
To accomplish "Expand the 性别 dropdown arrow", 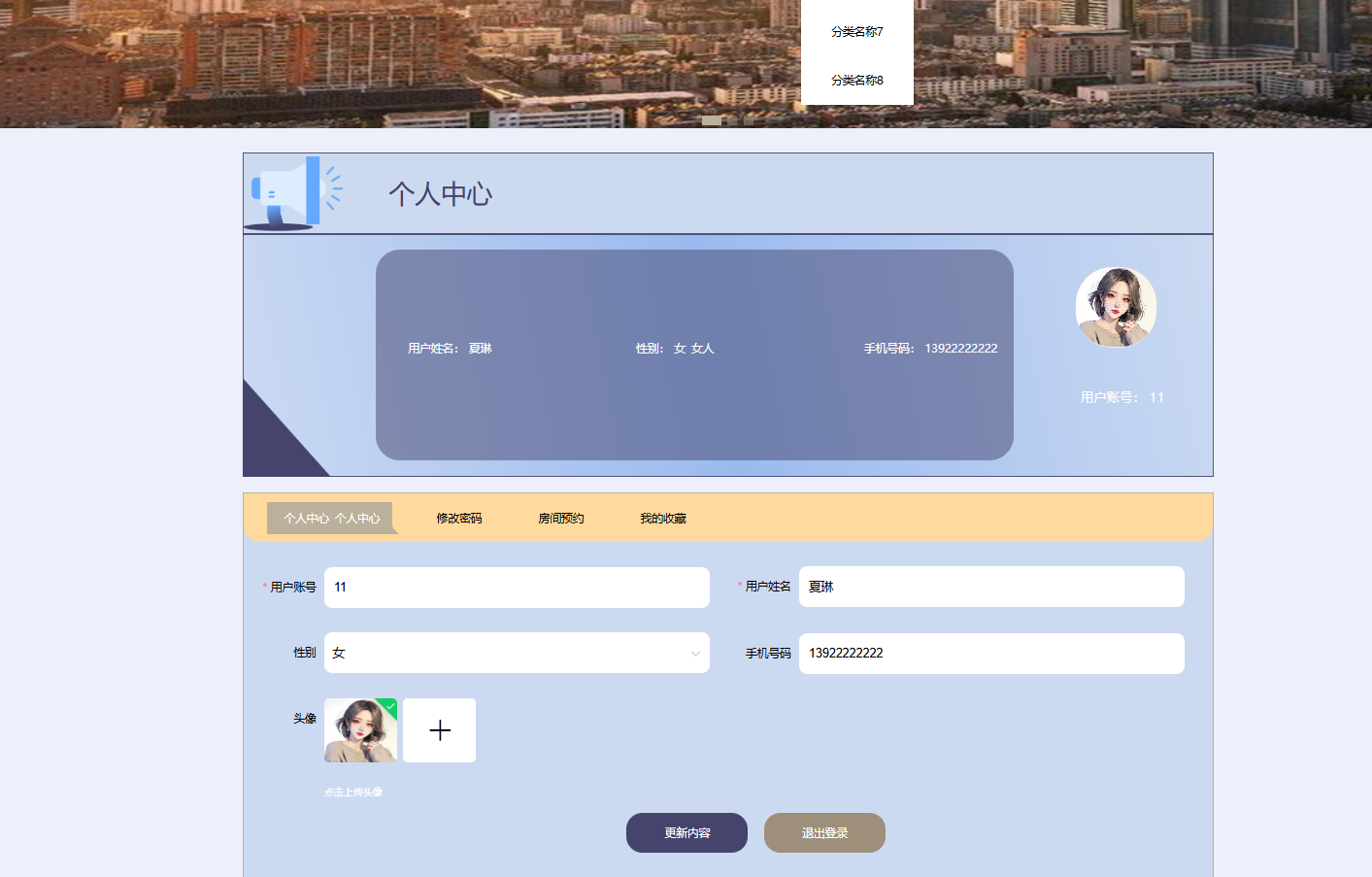I will click(695, 654).
